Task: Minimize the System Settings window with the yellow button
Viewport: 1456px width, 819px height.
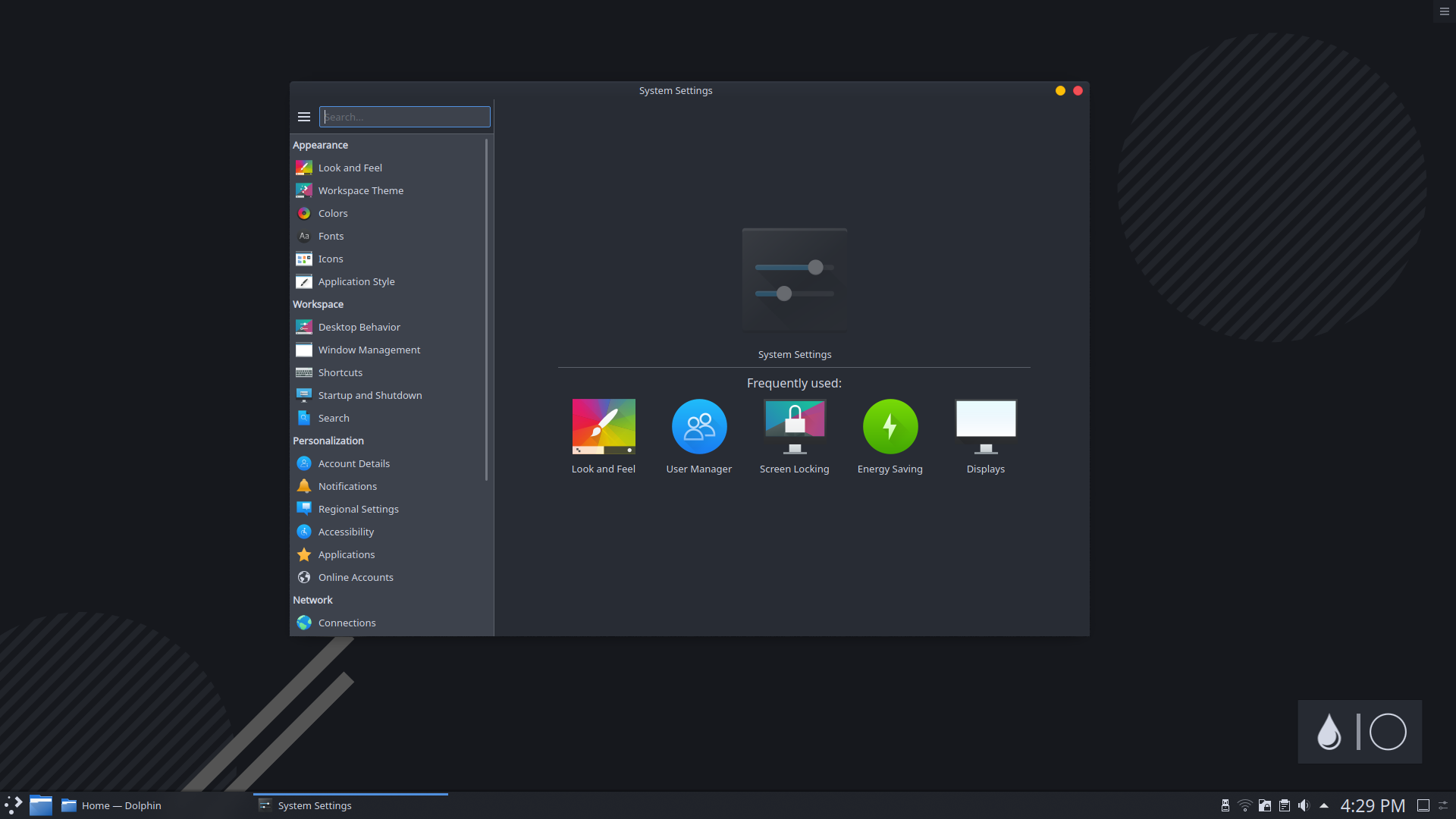Action: (1060, 90)
